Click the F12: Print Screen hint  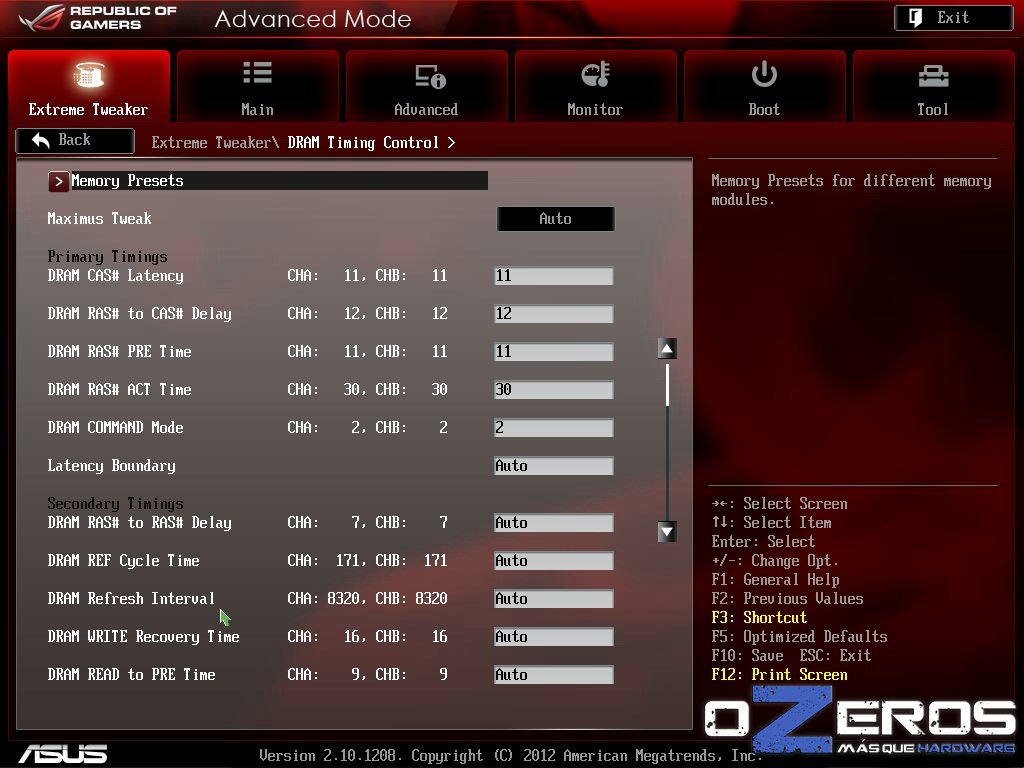[779, 675]
